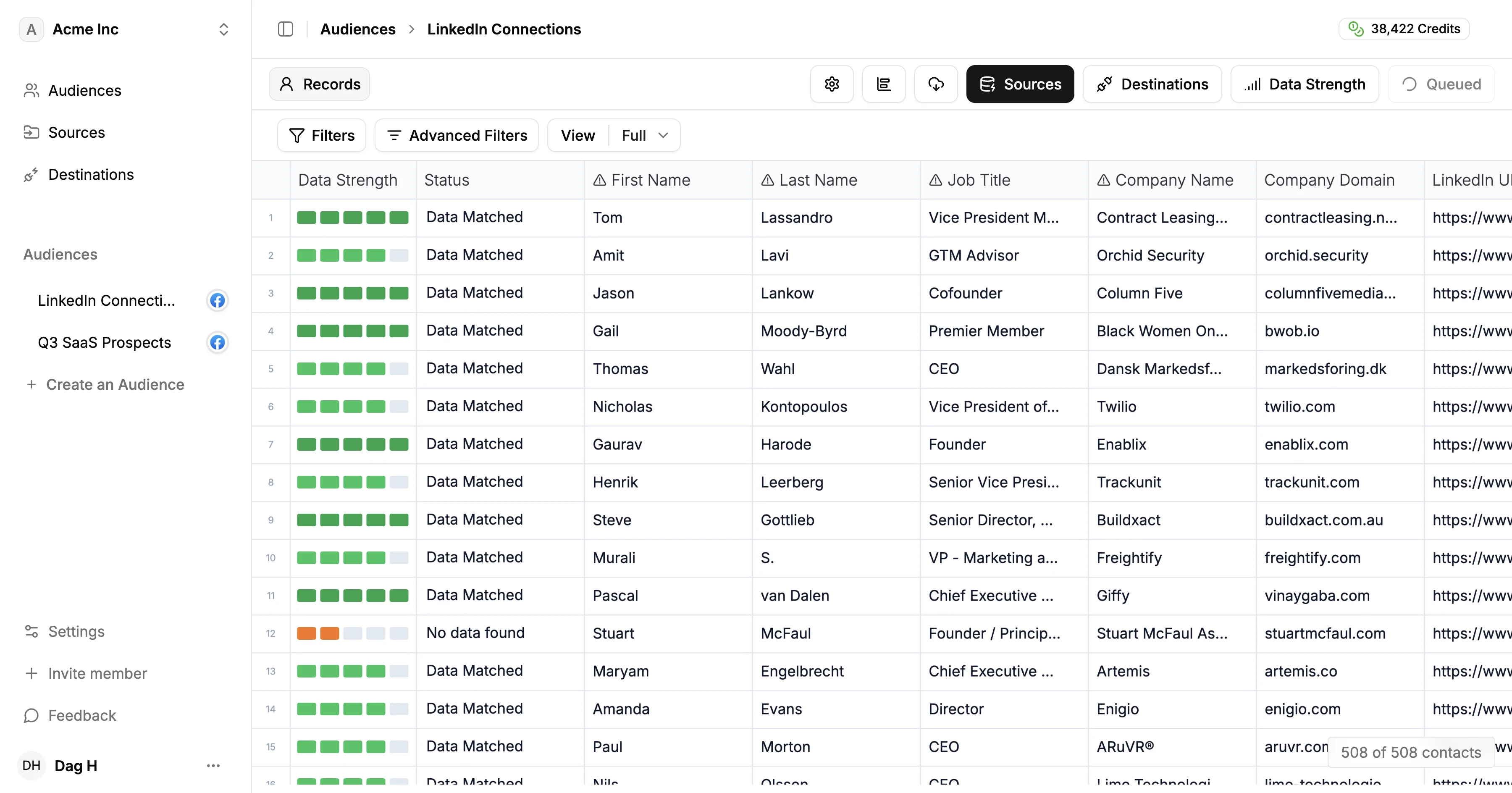The height and width of the screenshot is (793, 1512).
Task: Click Create an Audience link
Action: point(115,384)
